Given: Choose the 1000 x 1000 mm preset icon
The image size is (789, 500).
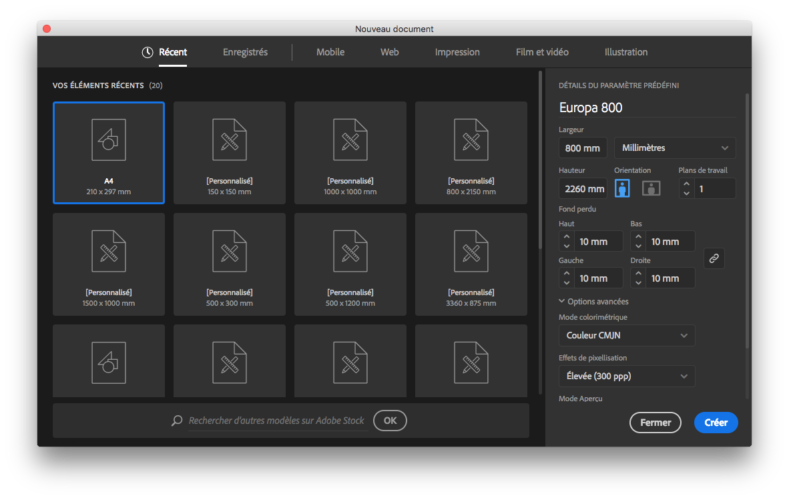Looking at the screenshot, I should pos(350,141).
